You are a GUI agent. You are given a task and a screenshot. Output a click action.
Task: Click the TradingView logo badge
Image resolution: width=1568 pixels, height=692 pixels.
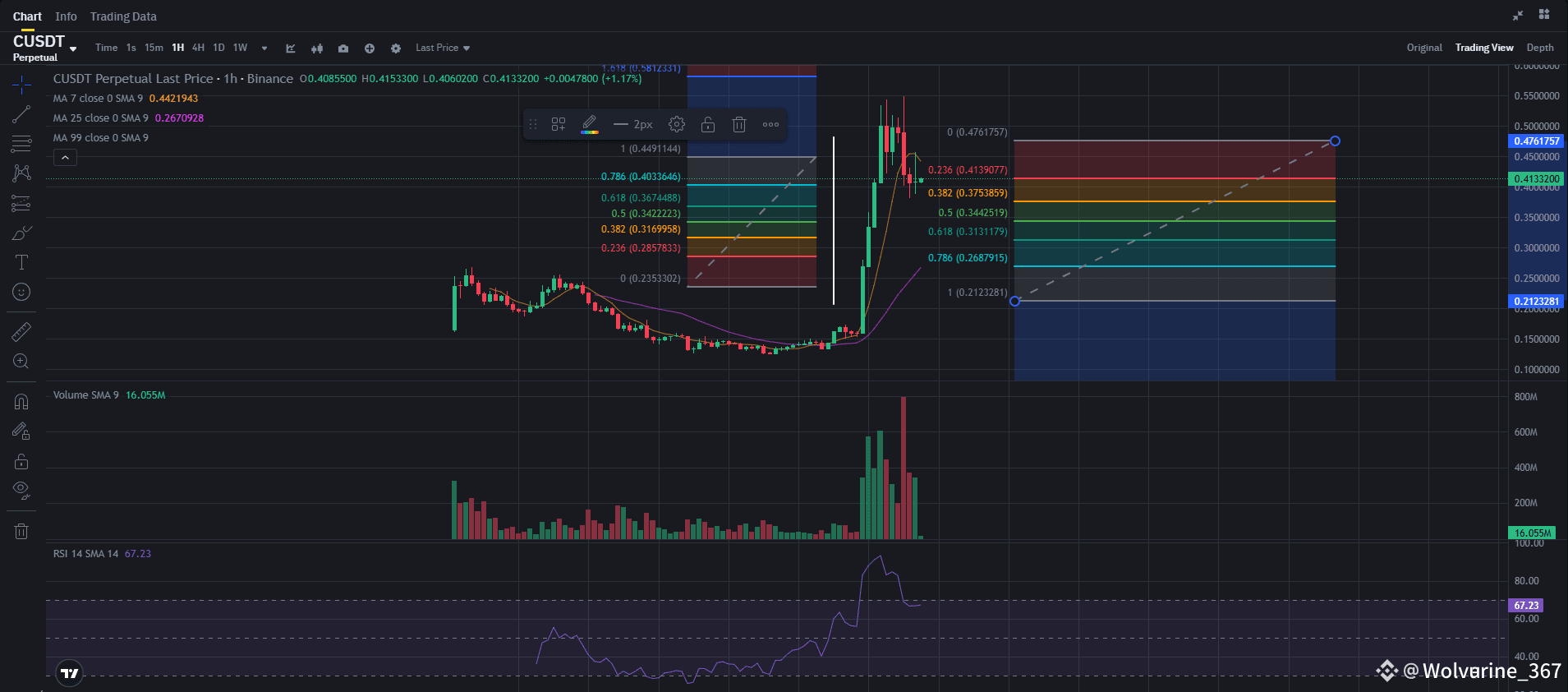[70, 673]
